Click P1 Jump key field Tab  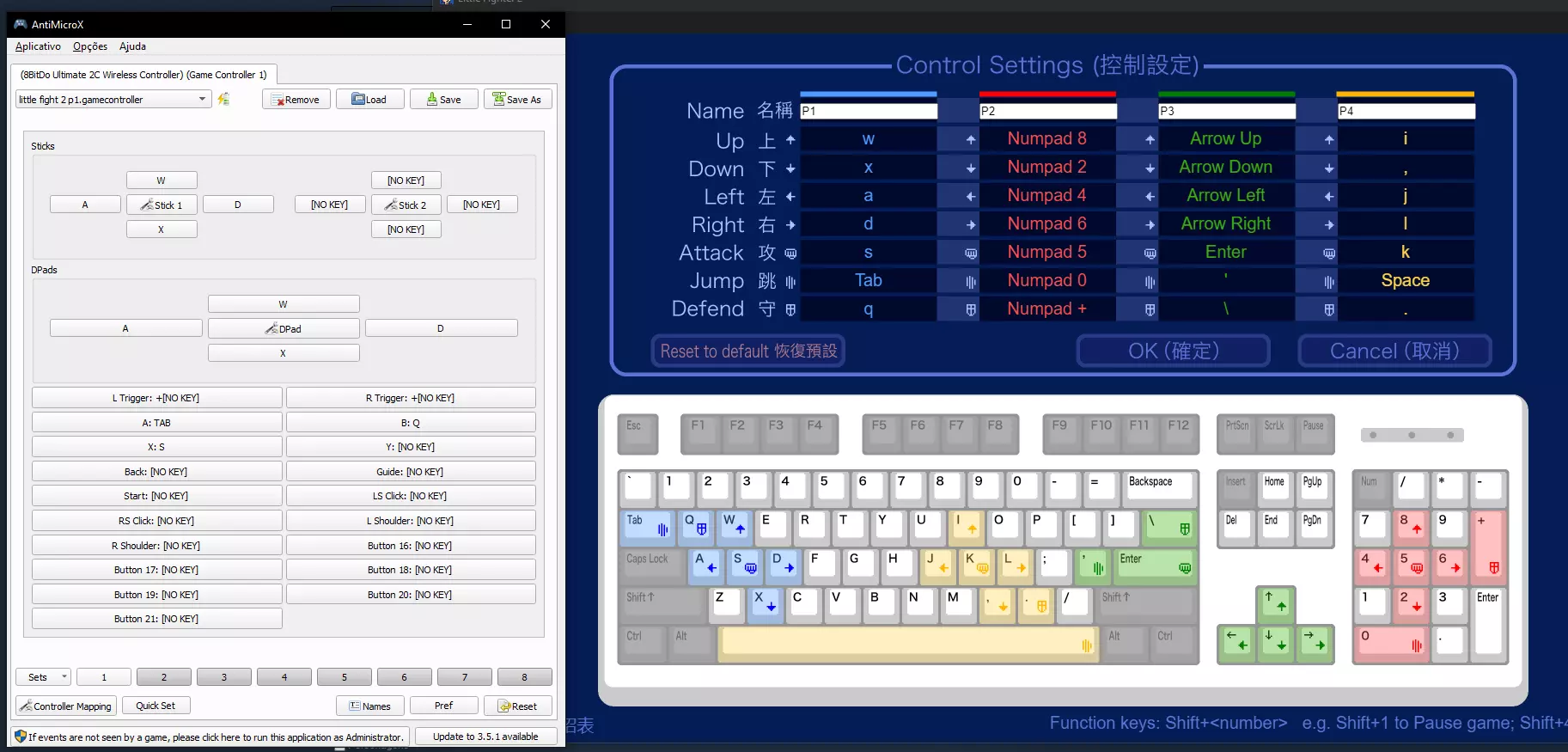pos(869,280)
